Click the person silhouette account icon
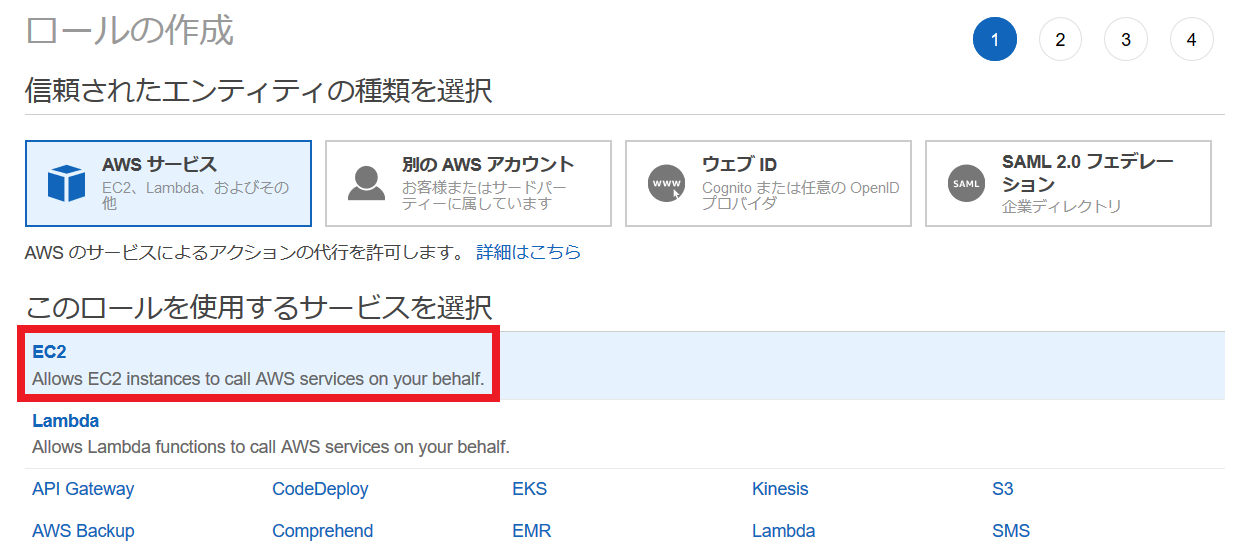Viewport: 1239px width, 553px height. click(x=366, y=183)
